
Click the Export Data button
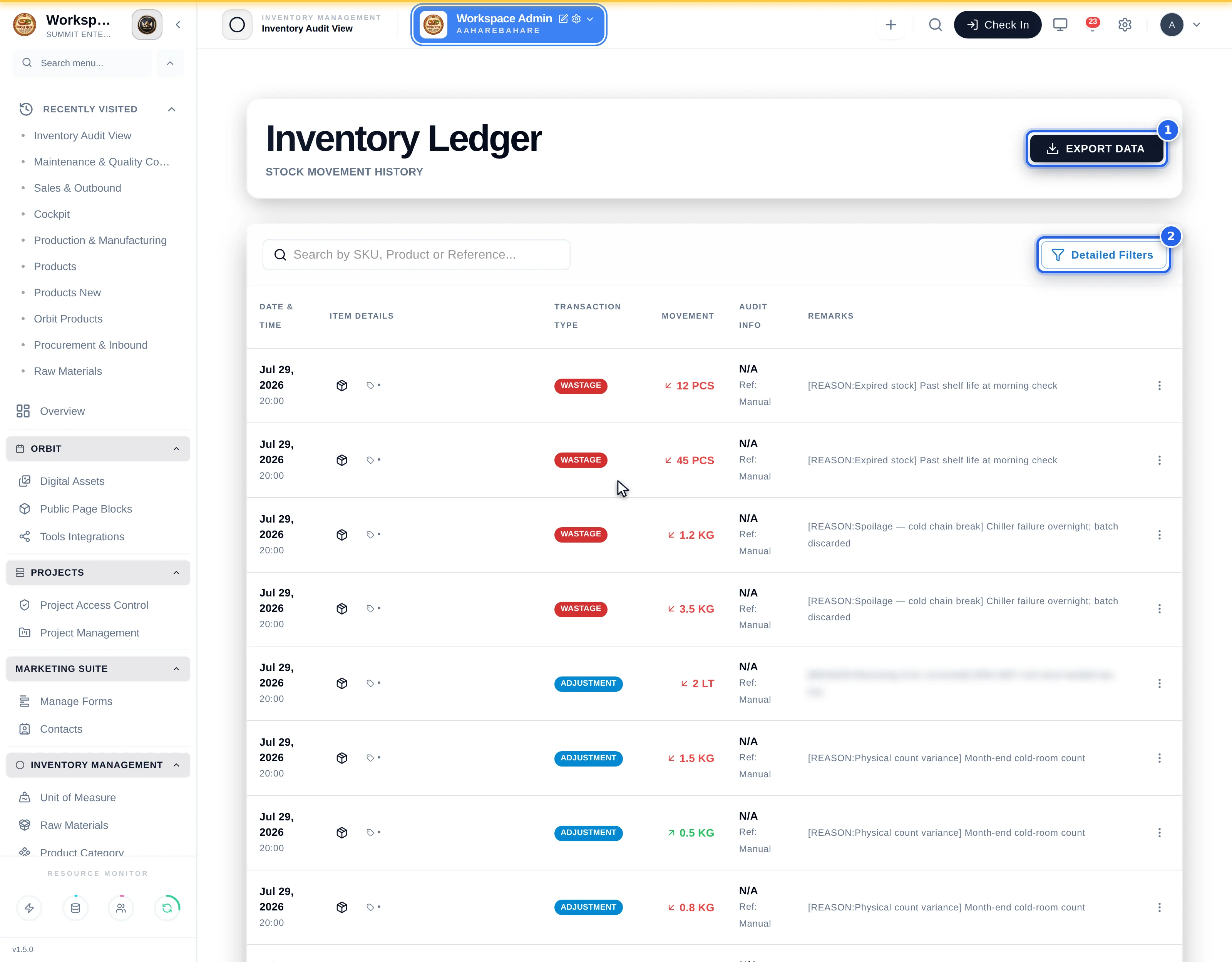[x=1096, y=149]
